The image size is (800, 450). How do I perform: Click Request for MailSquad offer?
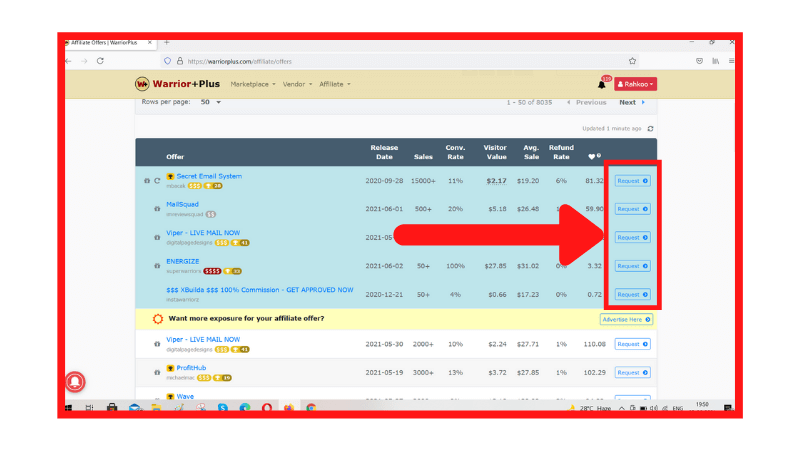coord(633,209)
